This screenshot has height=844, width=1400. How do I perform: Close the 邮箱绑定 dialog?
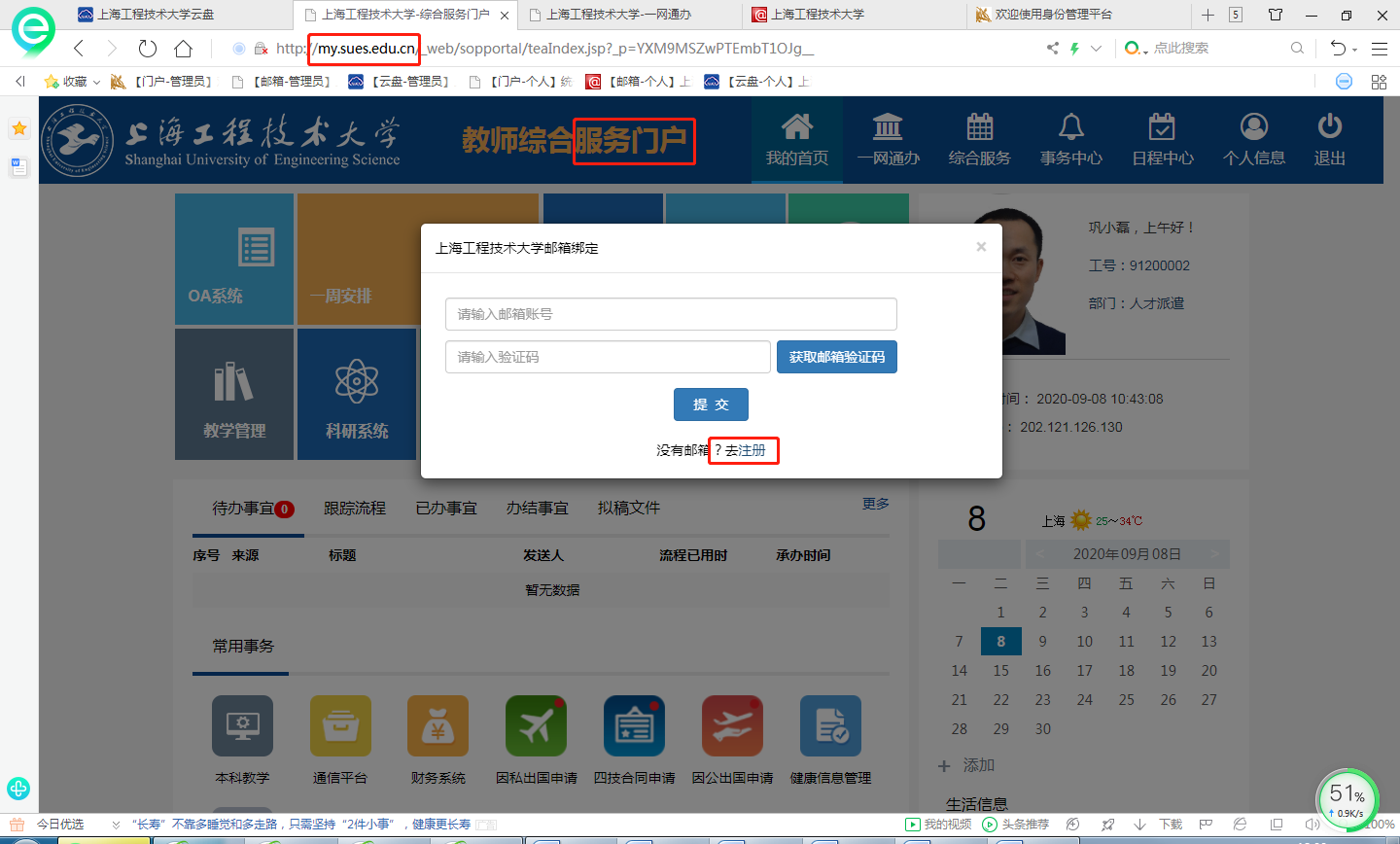coord(981,247)
